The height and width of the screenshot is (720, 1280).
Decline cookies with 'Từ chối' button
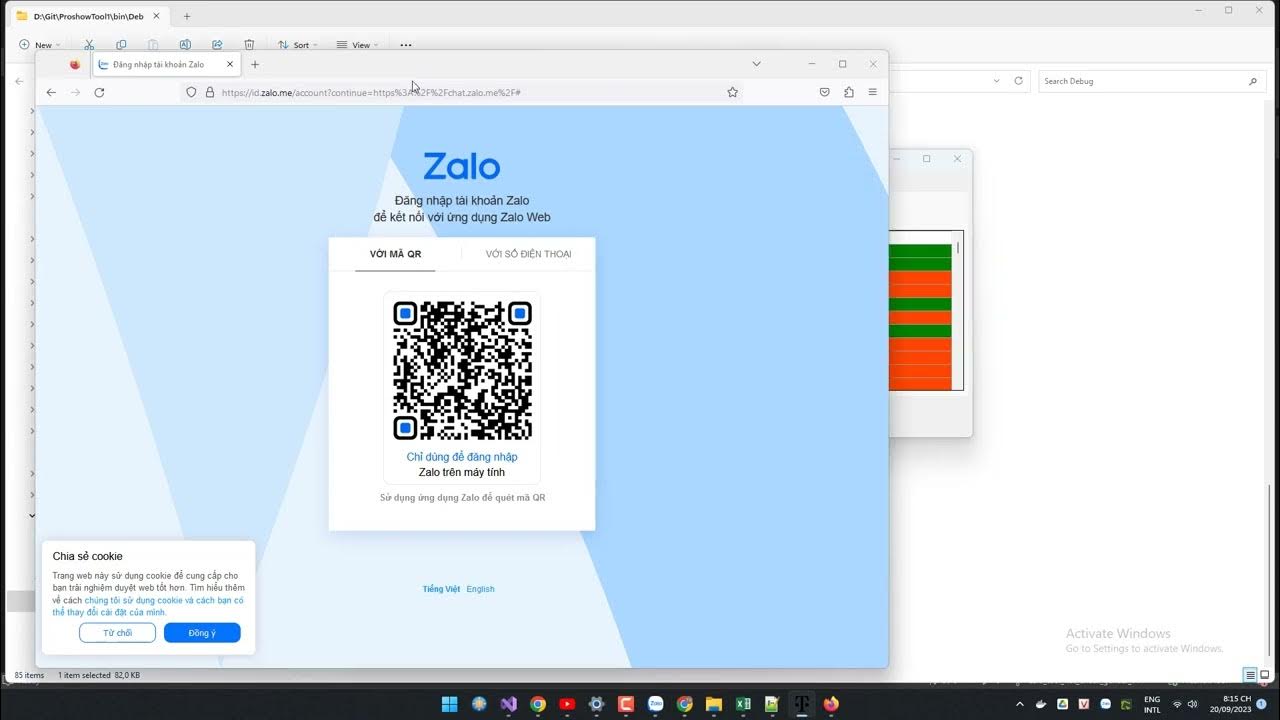tap(117, 633)
